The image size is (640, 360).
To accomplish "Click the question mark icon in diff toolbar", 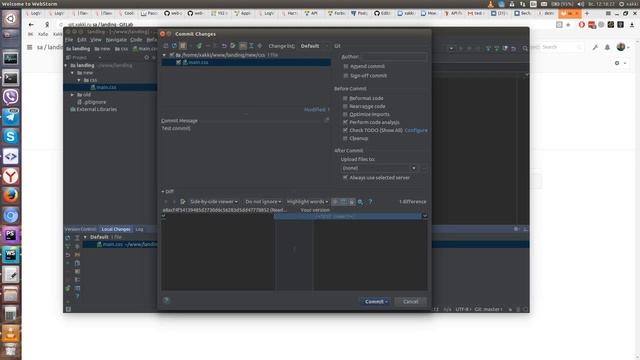I will tap(370, 202).
